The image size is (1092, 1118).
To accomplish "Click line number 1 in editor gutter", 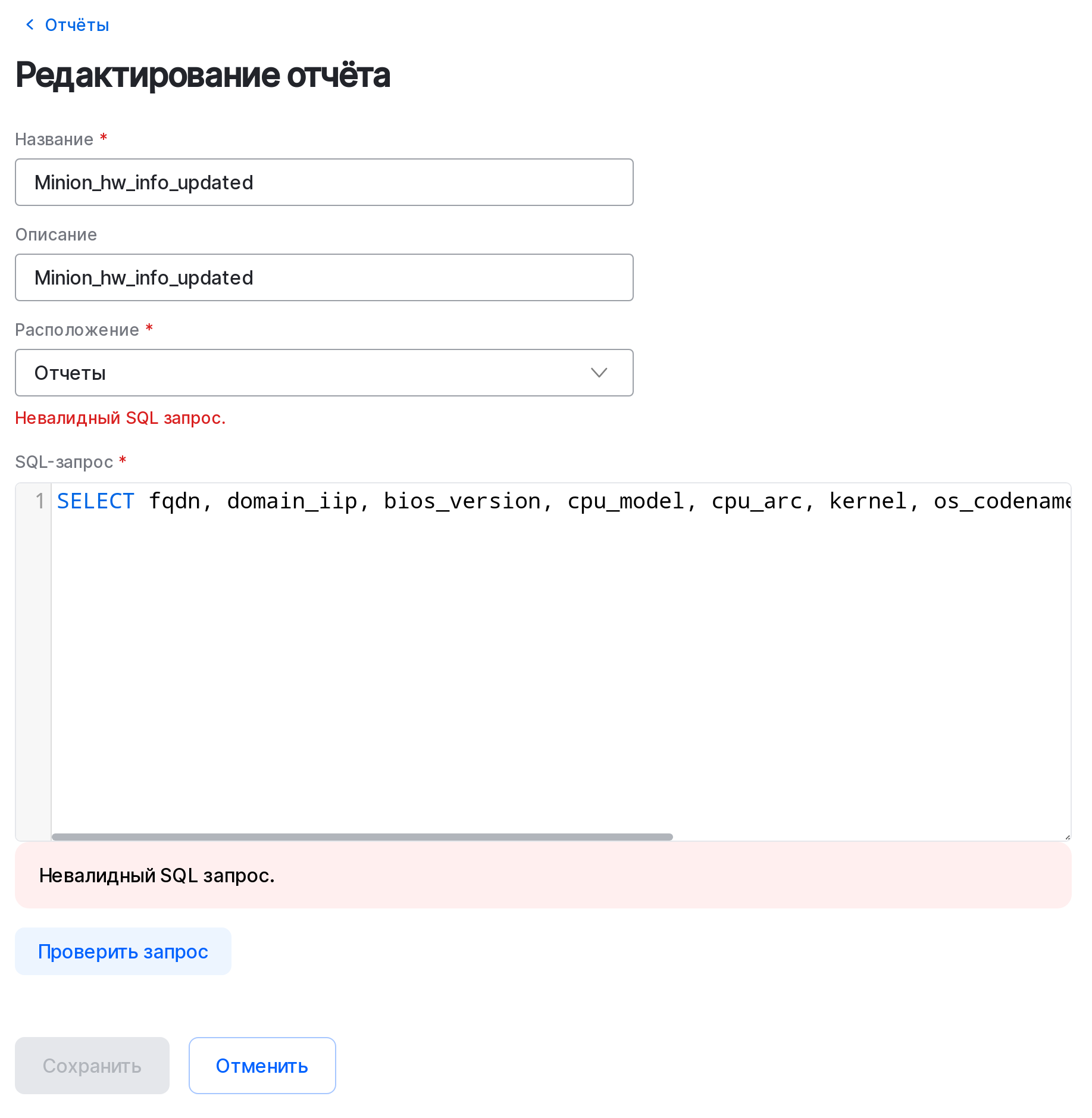I will pos(40,501).
